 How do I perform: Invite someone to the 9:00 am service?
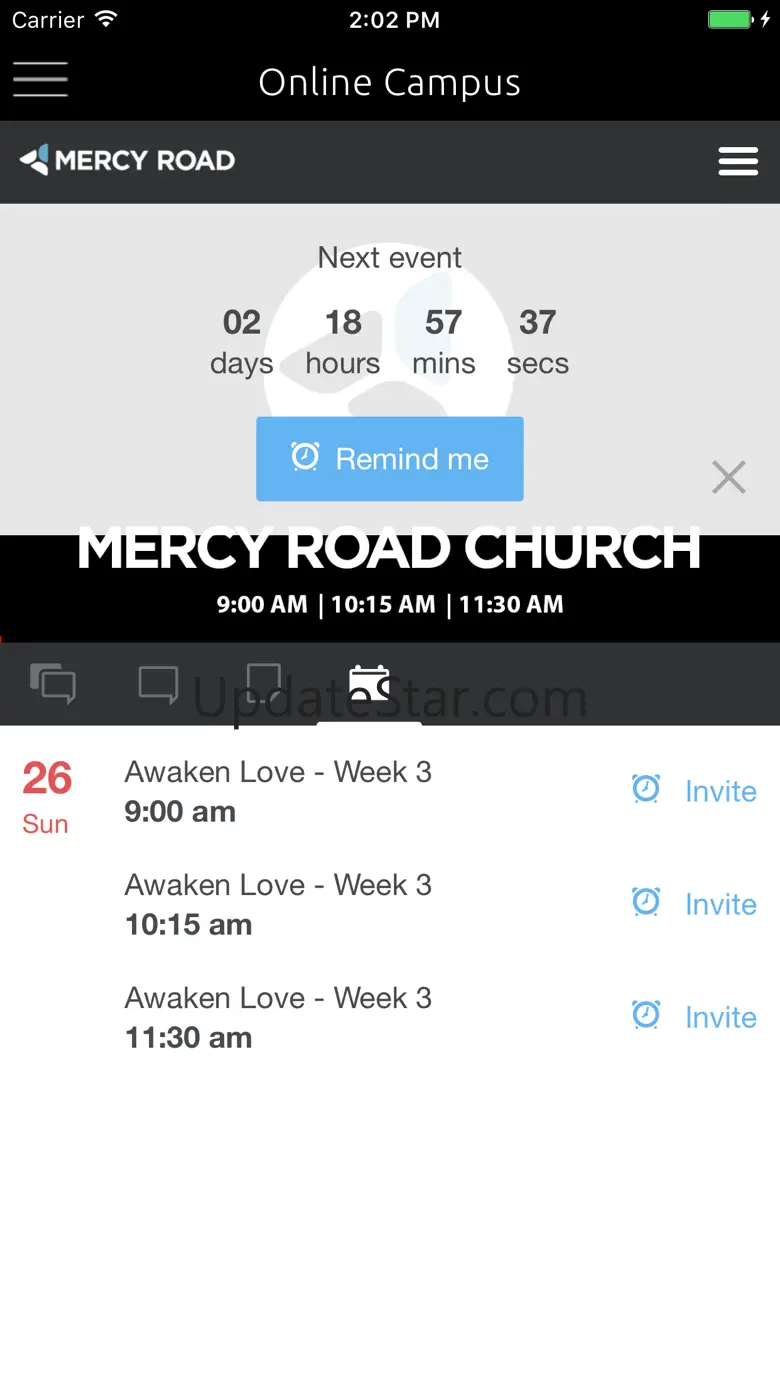pyautogui.click(x=720, y=792)
